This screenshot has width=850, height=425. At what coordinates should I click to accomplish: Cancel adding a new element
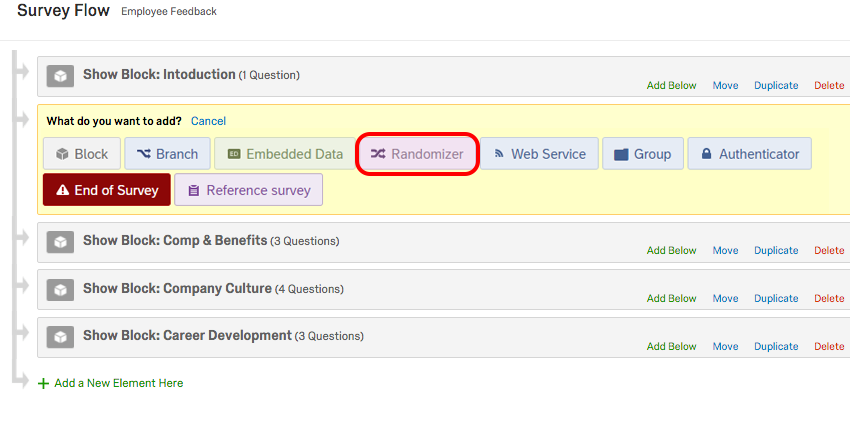pos(208,121)
